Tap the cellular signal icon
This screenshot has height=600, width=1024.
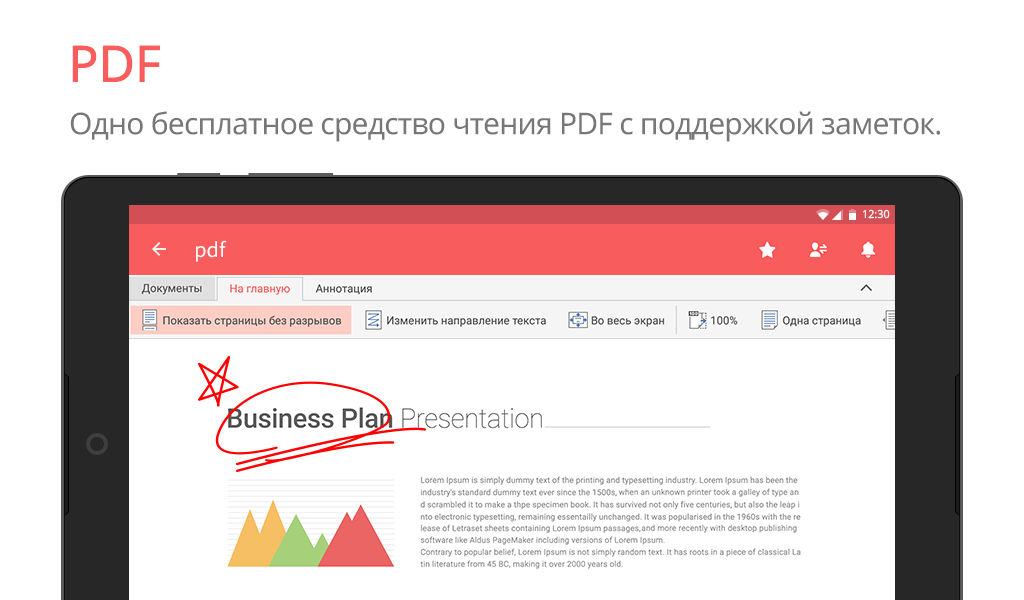pyautogui.click(x=837, y=215)
